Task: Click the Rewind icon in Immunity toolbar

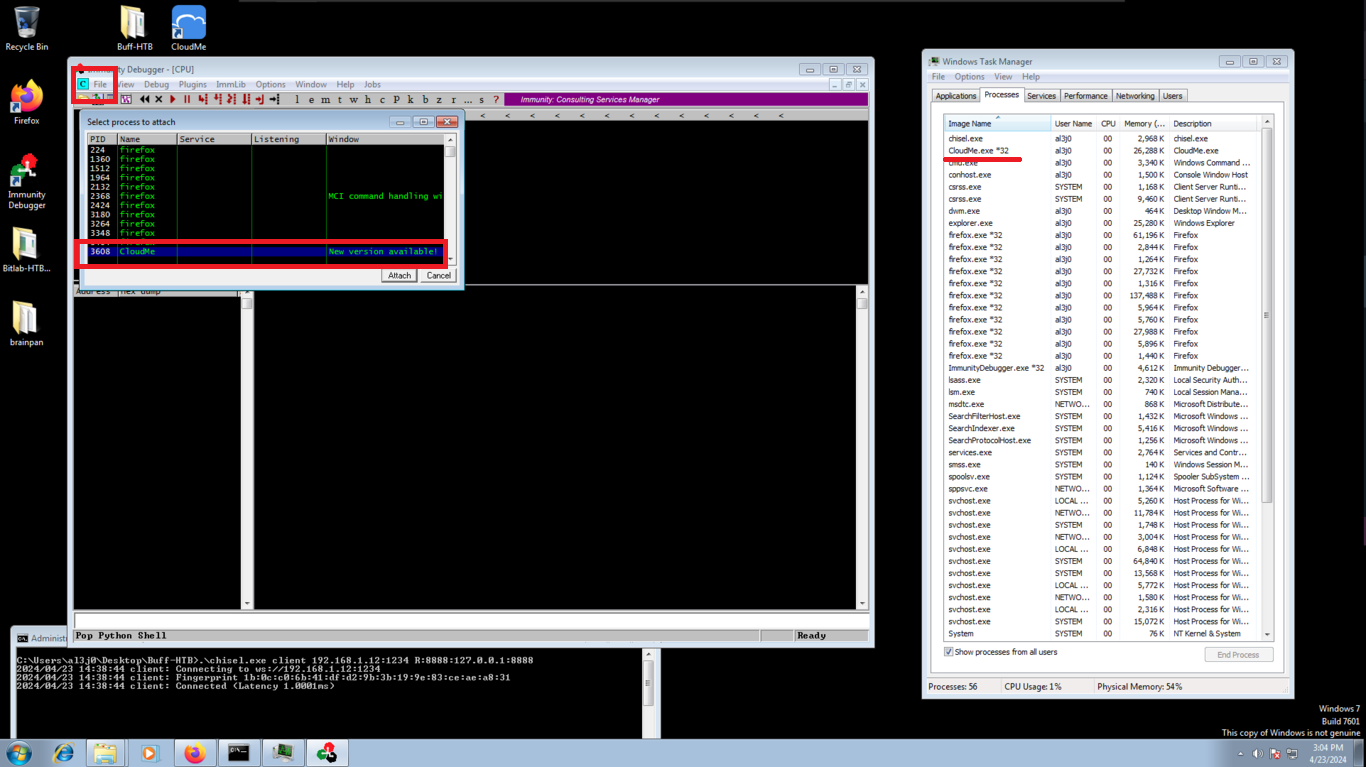Action: [x=145, y=99]
